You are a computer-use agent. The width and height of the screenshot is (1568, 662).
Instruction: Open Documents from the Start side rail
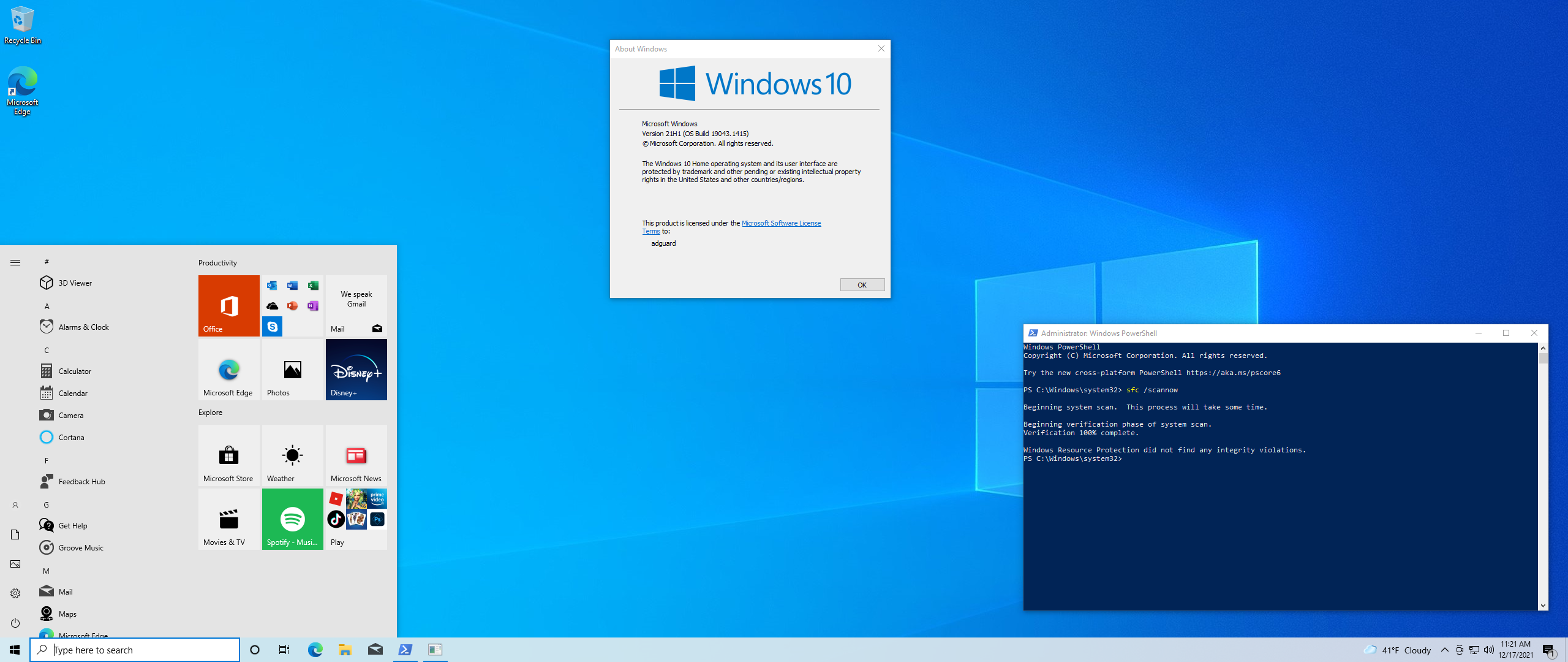point(15,535)
